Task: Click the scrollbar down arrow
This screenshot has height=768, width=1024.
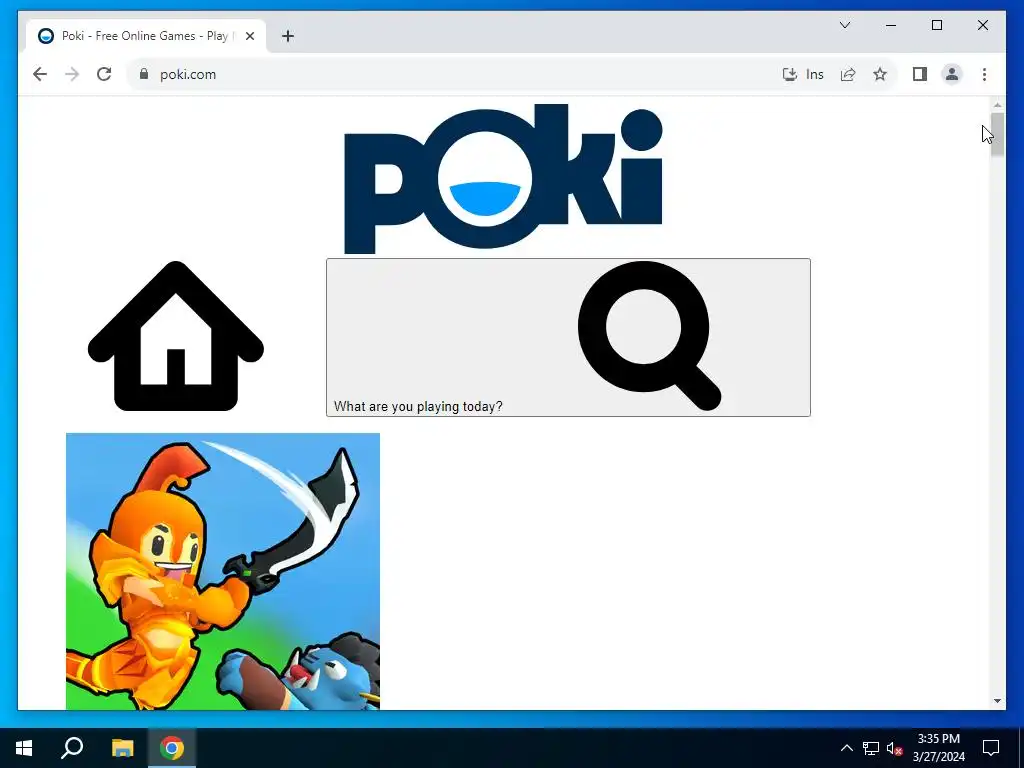Action: [997, 701]
